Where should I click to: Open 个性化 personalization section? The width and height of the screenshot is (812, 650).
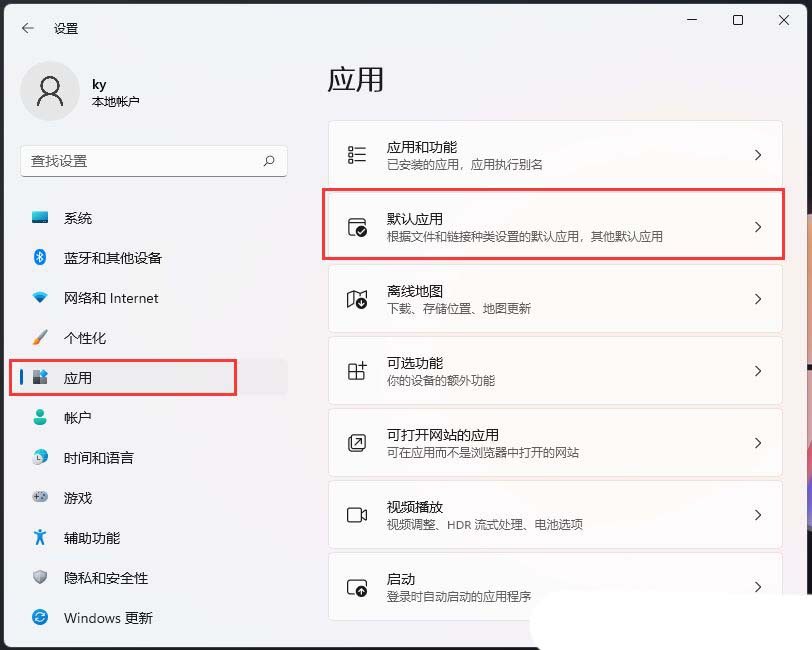click(x=84, y=338)
